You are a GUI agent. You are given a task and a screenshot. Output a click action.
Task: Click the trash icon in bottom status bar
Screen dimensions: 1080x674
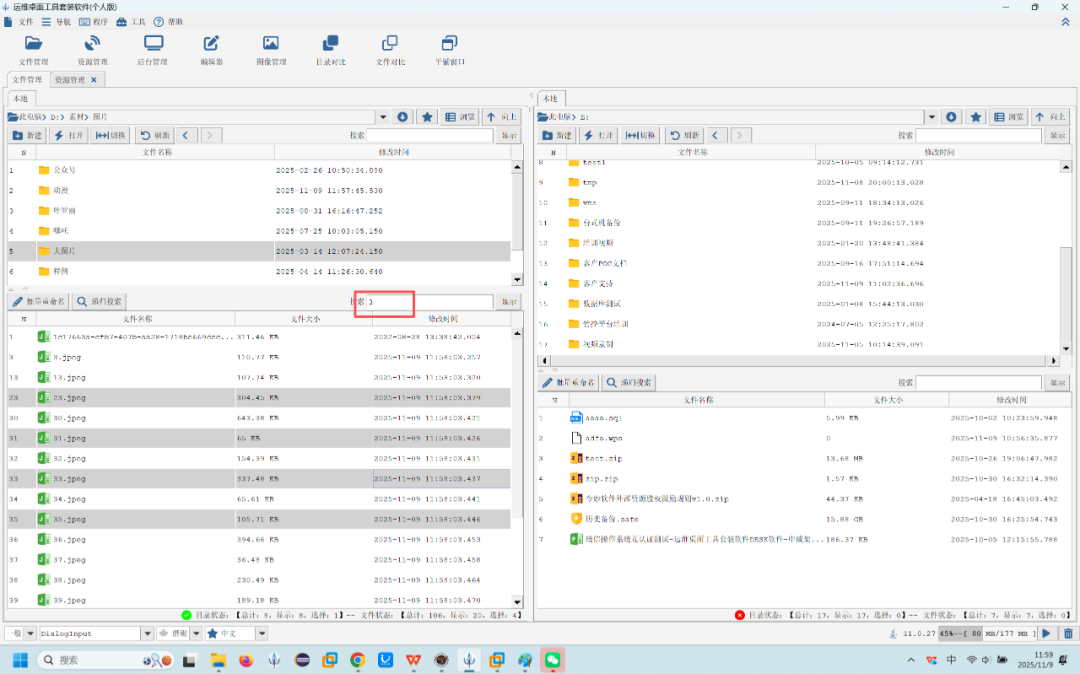click(1068, 633)
